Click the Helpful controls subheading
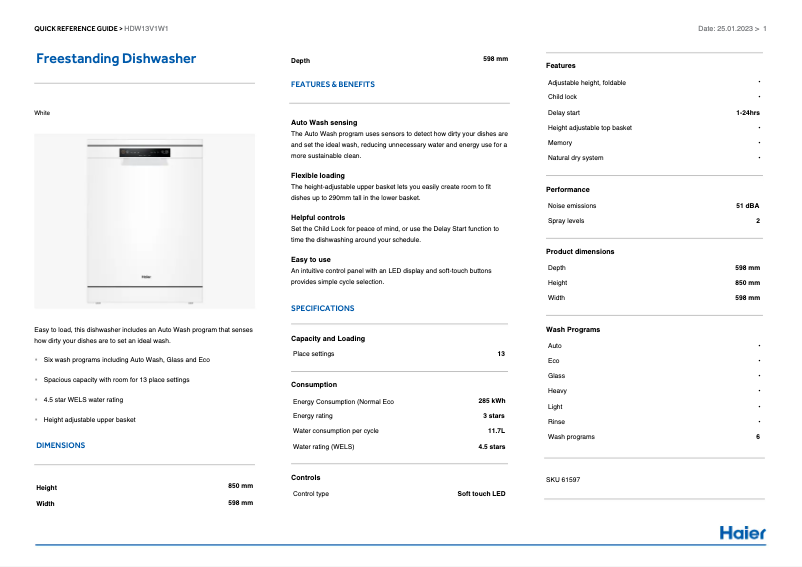 pyautogui.click(x=318, y=217)
